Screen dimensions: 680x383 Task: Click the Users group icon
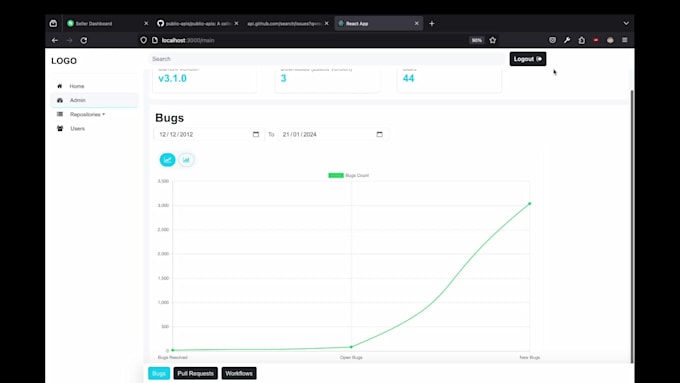coord(60,128)
